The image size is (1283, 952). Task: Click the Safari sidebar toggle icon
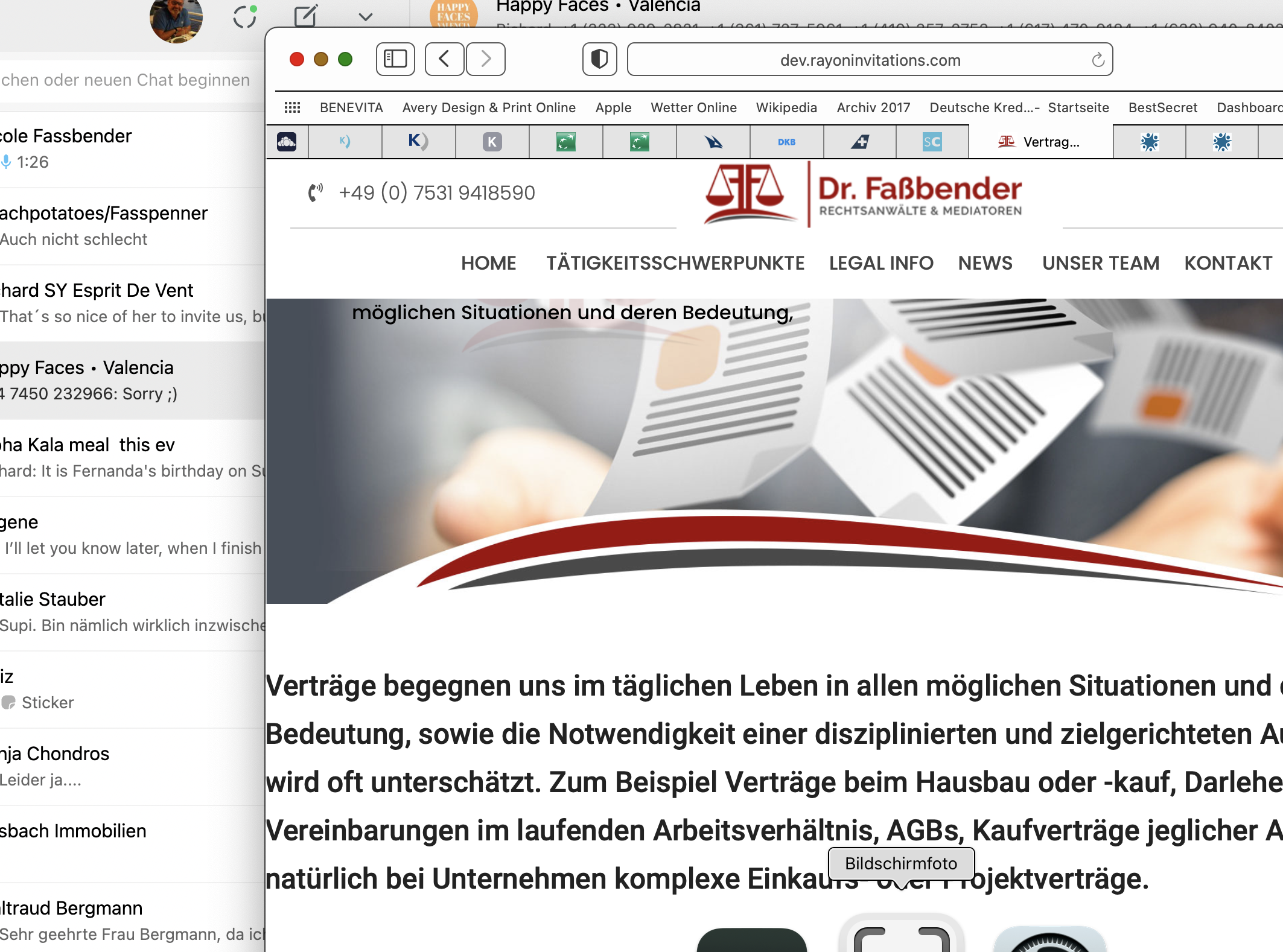tap(395, 59)
